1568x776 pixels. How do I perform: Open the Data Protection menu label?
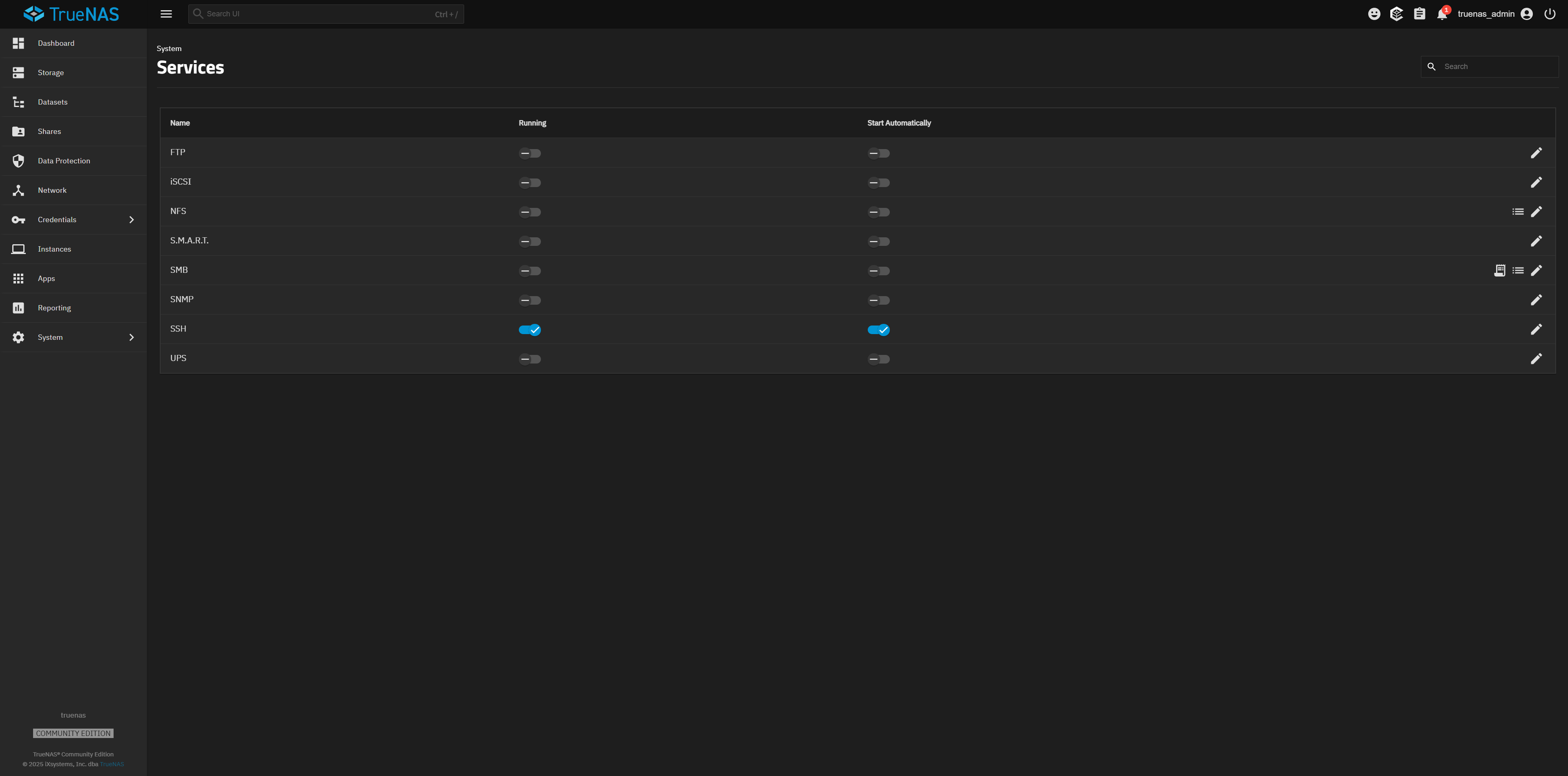coord(64,161)
